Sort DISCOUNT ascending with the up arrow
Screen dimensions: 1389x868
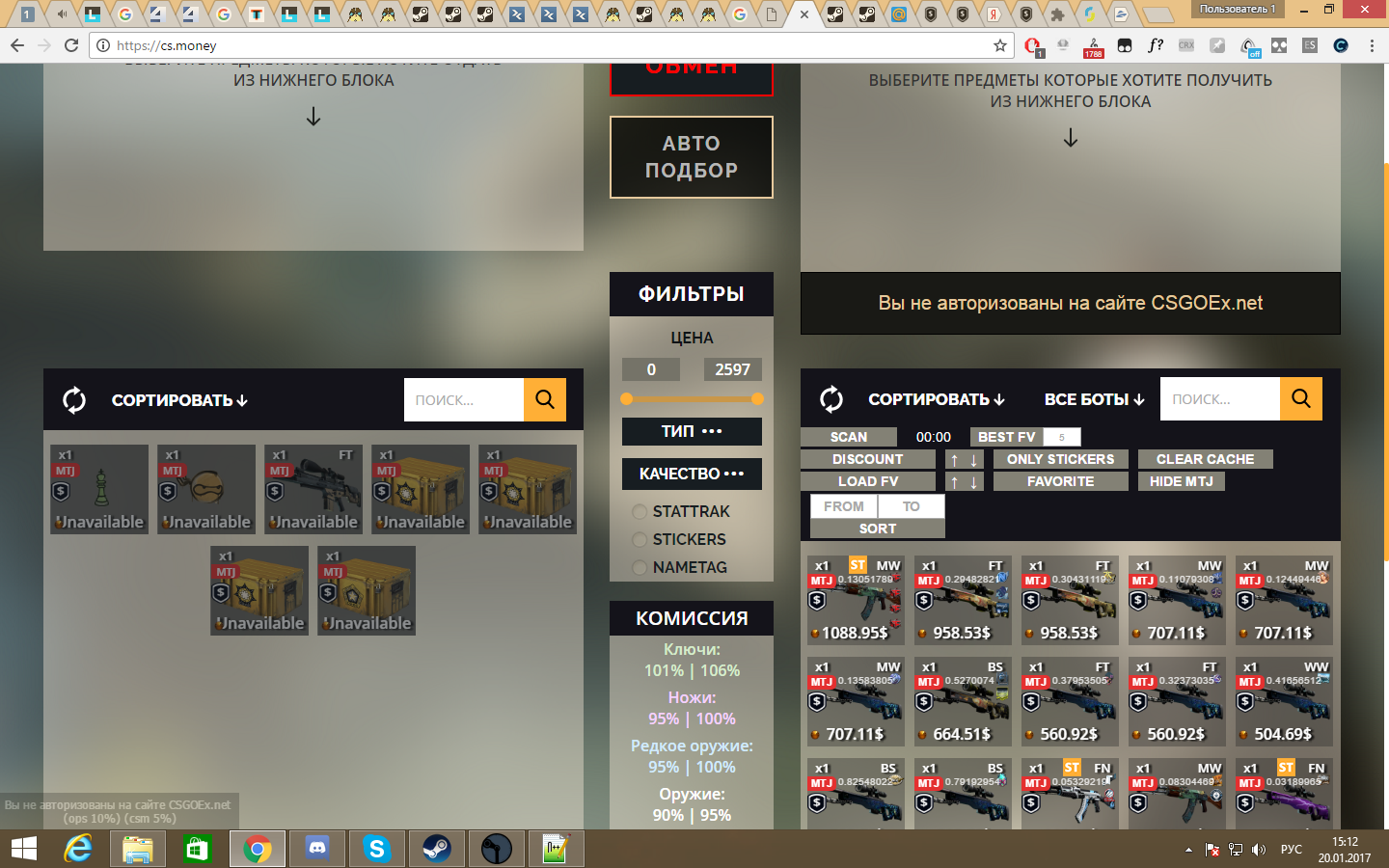954,460
